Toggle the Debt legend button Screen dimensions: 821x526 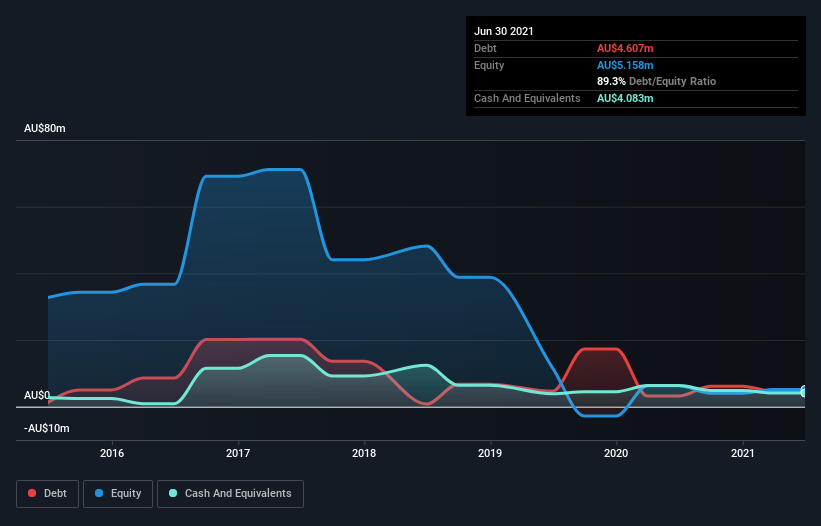[47, 494]
